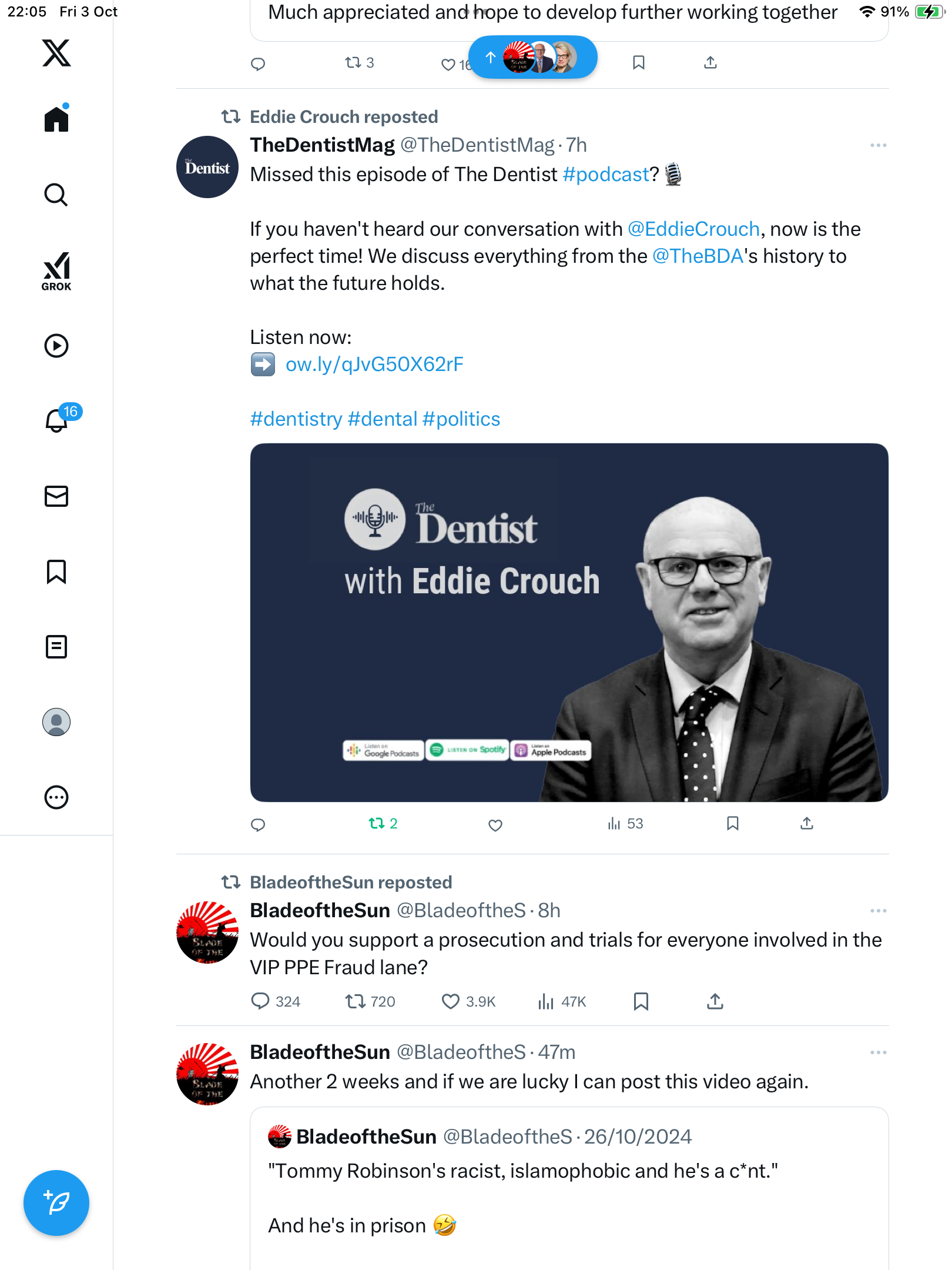
Task: Open the Dentist with Eddie Crouch image
Action: tap(569, 622)
